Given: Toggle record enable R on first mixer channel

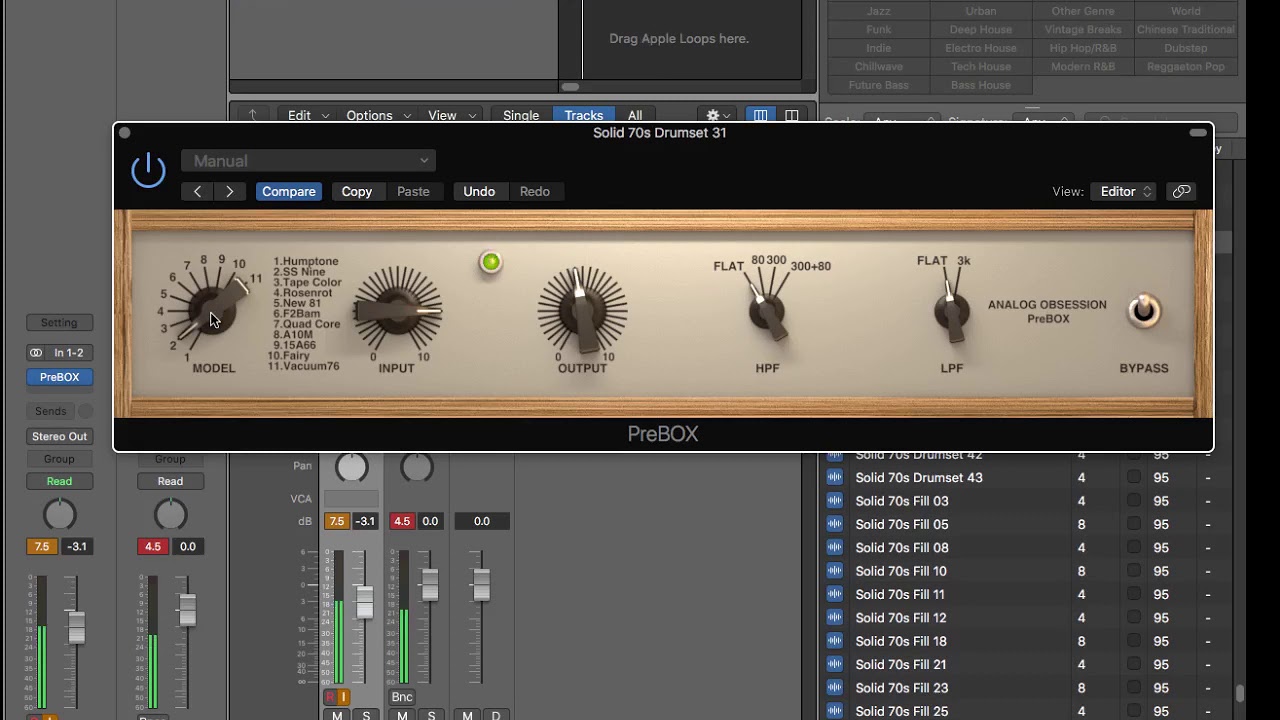Looking at the screenshot, I should pyautogui.click(x=330, y=697).
